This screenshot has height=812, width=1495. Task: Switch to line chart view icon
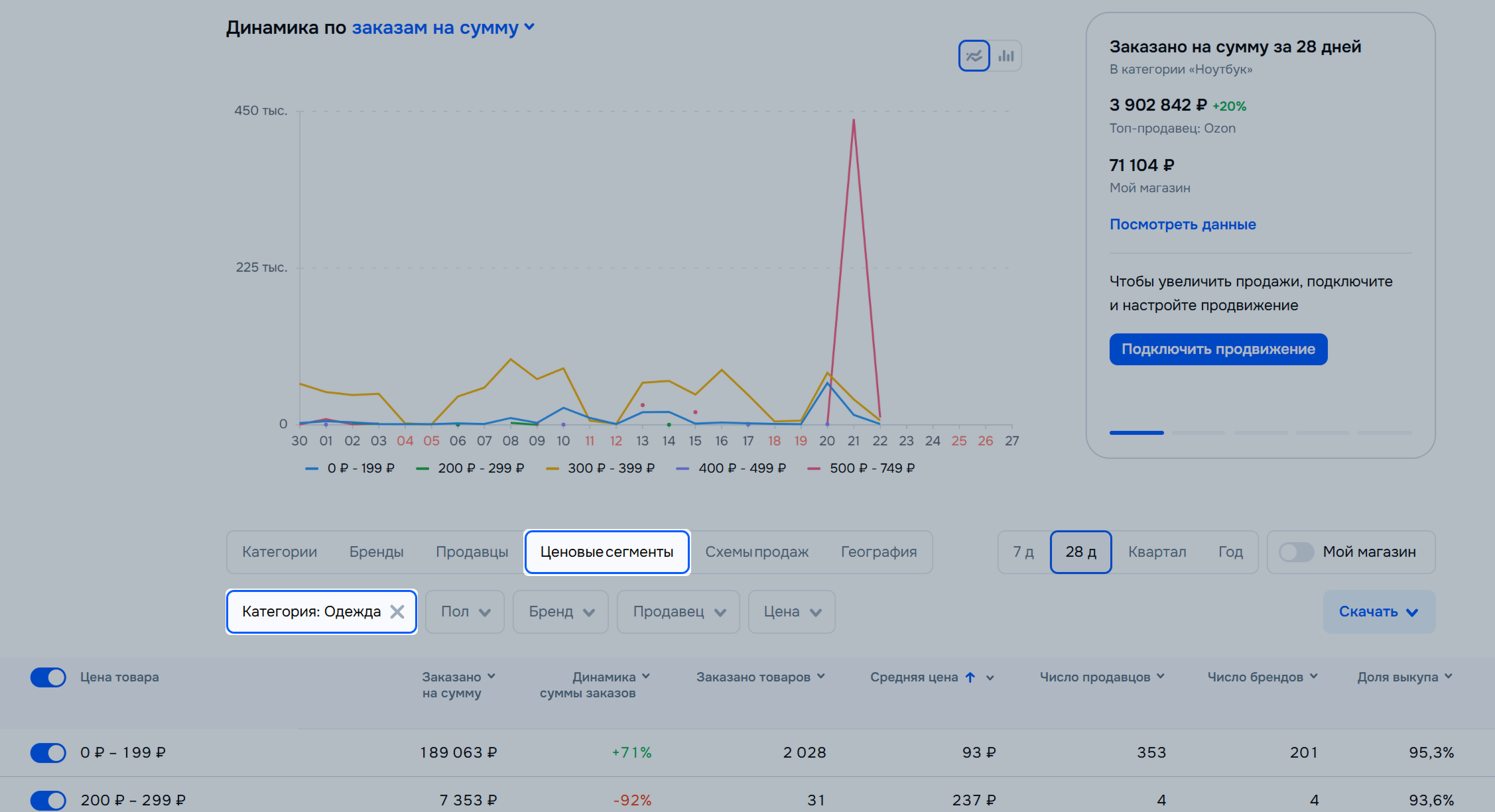(x=974, y=56)
